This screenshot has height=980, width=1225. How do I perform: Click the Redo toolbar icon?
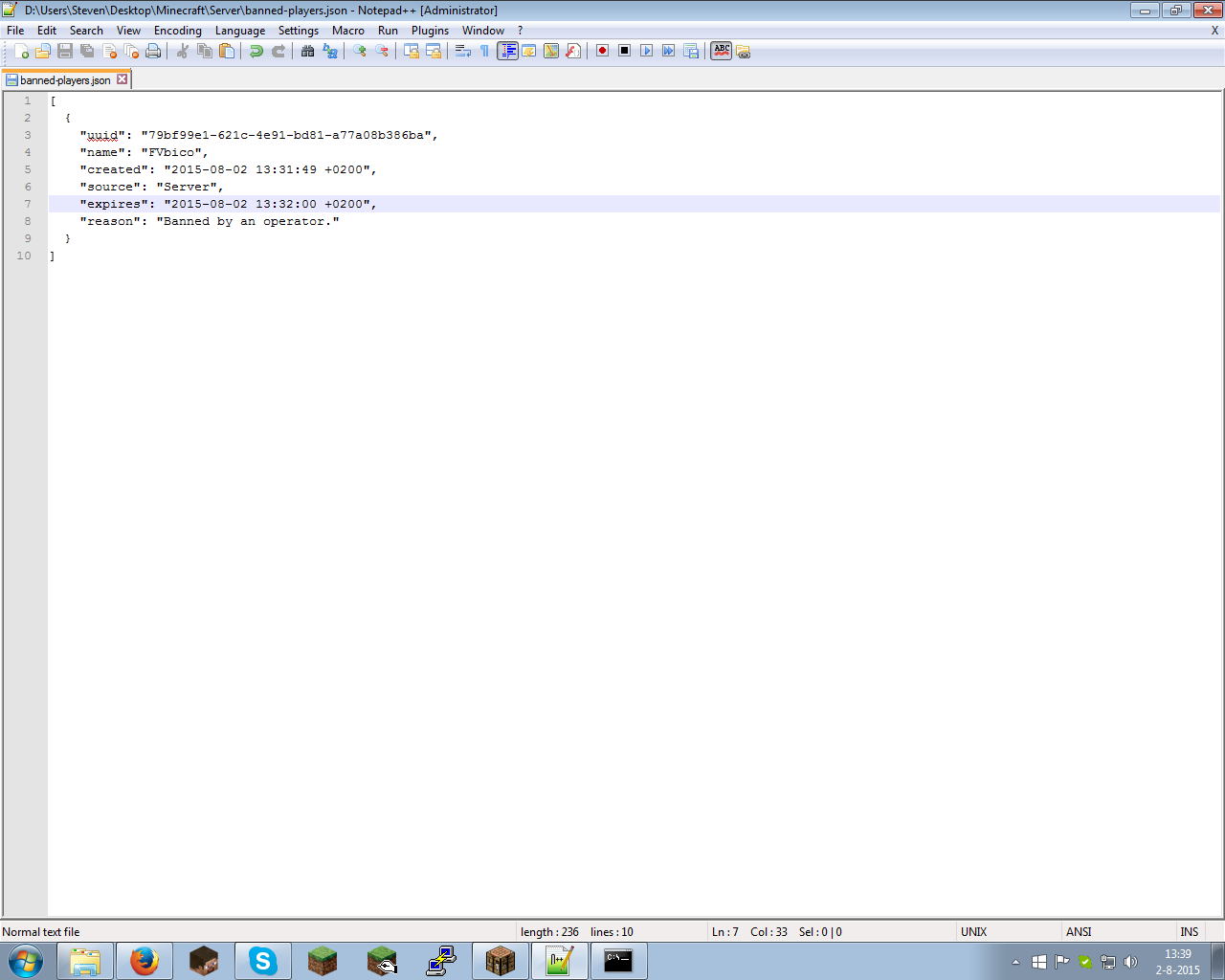click(x=278, y=51)
